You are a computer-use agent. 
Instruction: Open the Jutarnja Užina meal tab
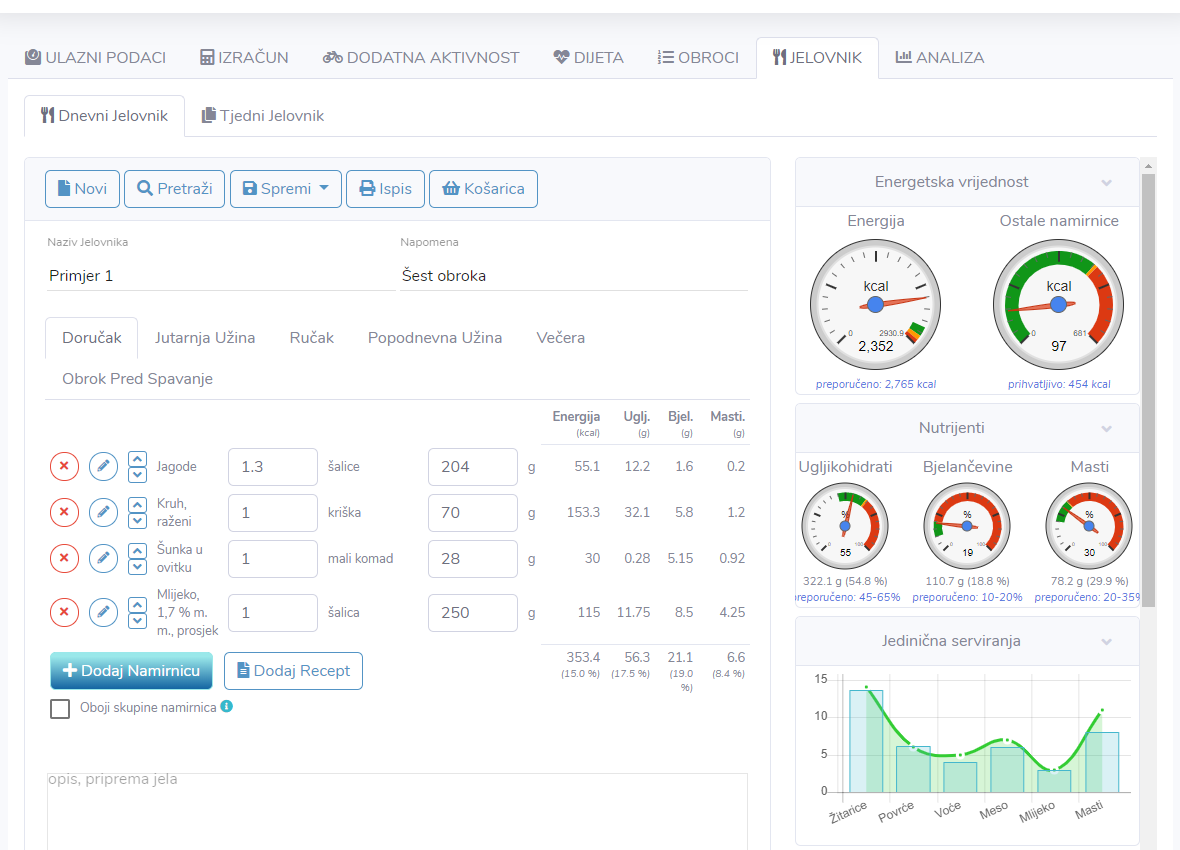point(205,338)
